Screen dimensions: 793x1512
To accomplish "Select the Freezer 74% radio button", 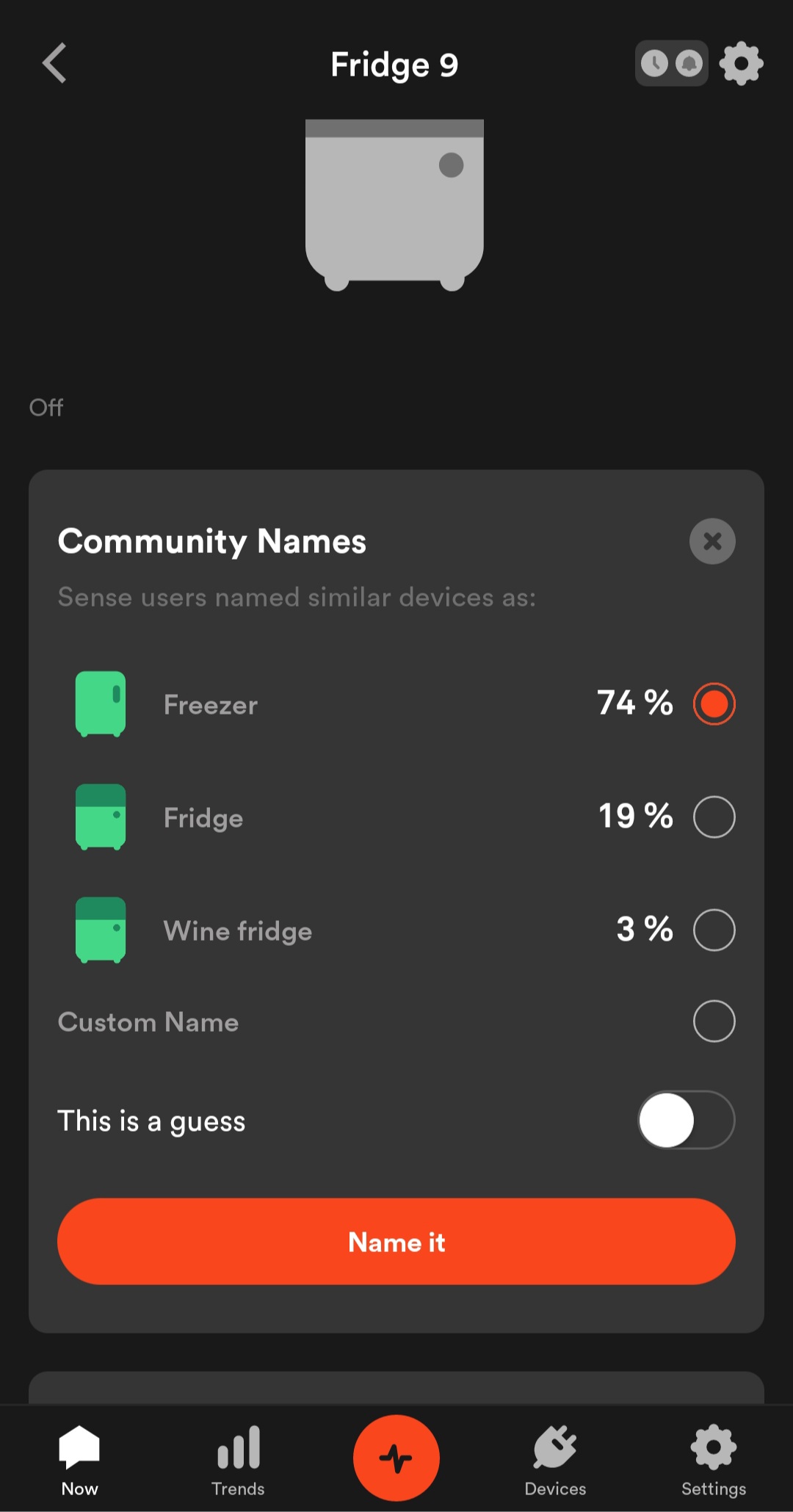I will [x=714, y=704].
